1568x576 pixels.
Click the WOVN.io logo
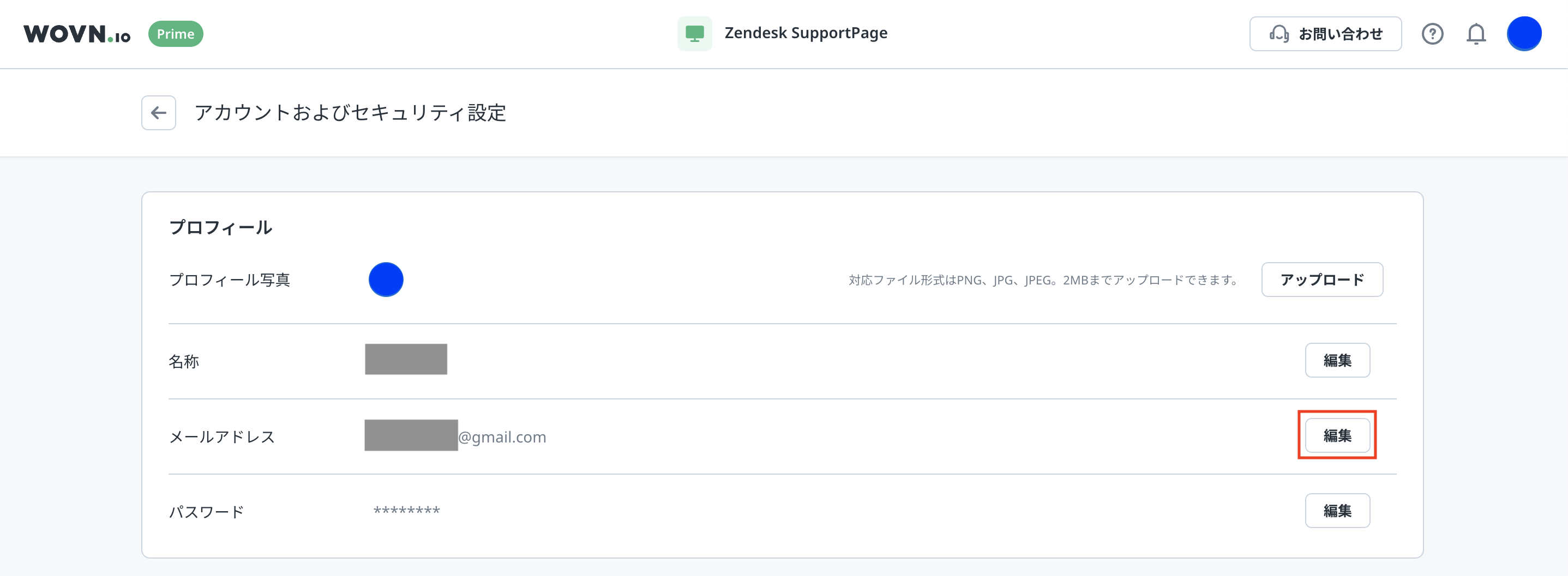77,34
